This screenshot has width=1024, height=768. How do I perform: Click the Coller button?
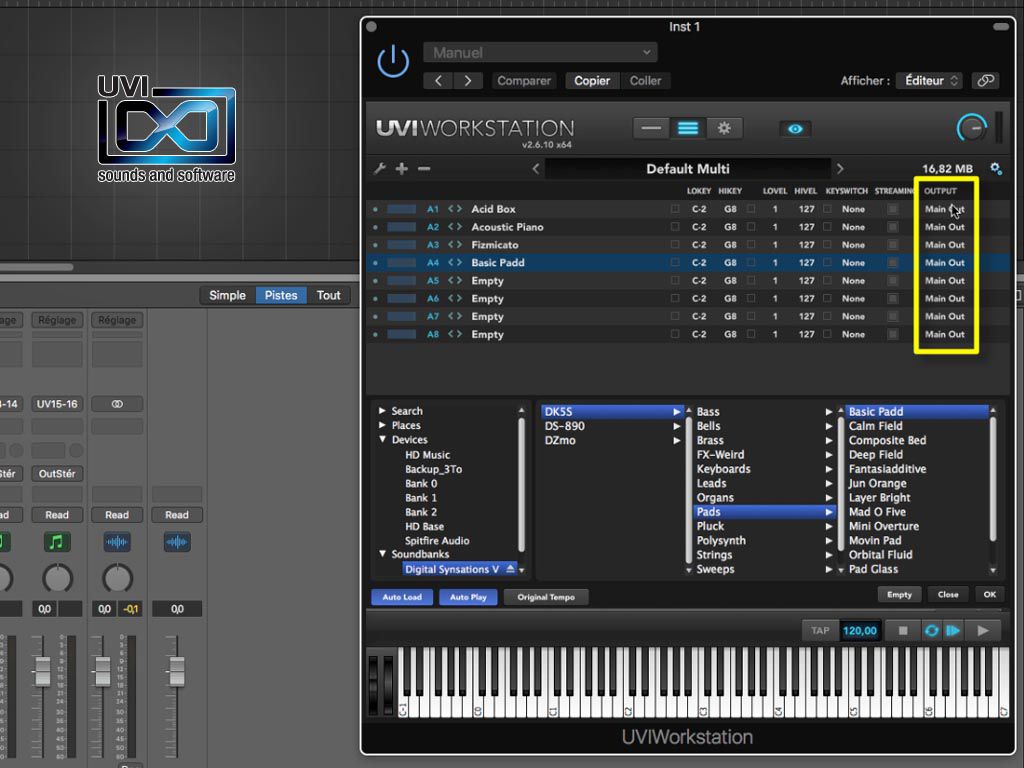(645, 80)
